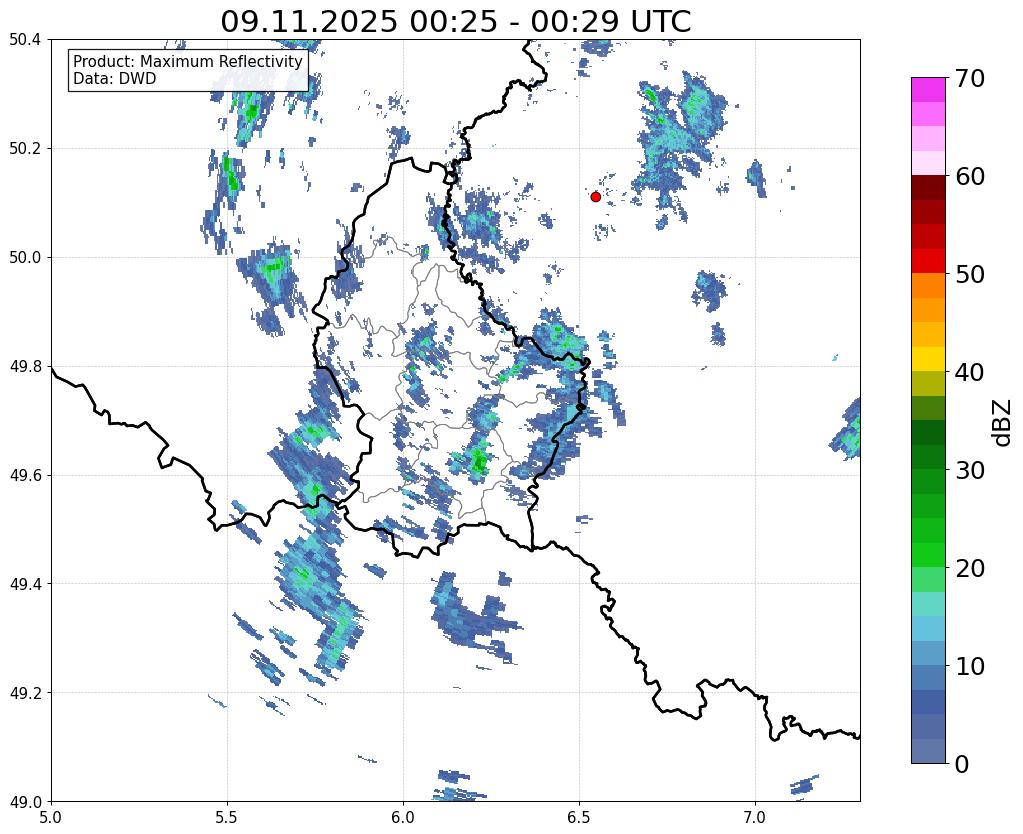This screenshot has width=1023, height=834.
Task: Click latitude axis label 49.4
Action: click(x=25, y=584)
